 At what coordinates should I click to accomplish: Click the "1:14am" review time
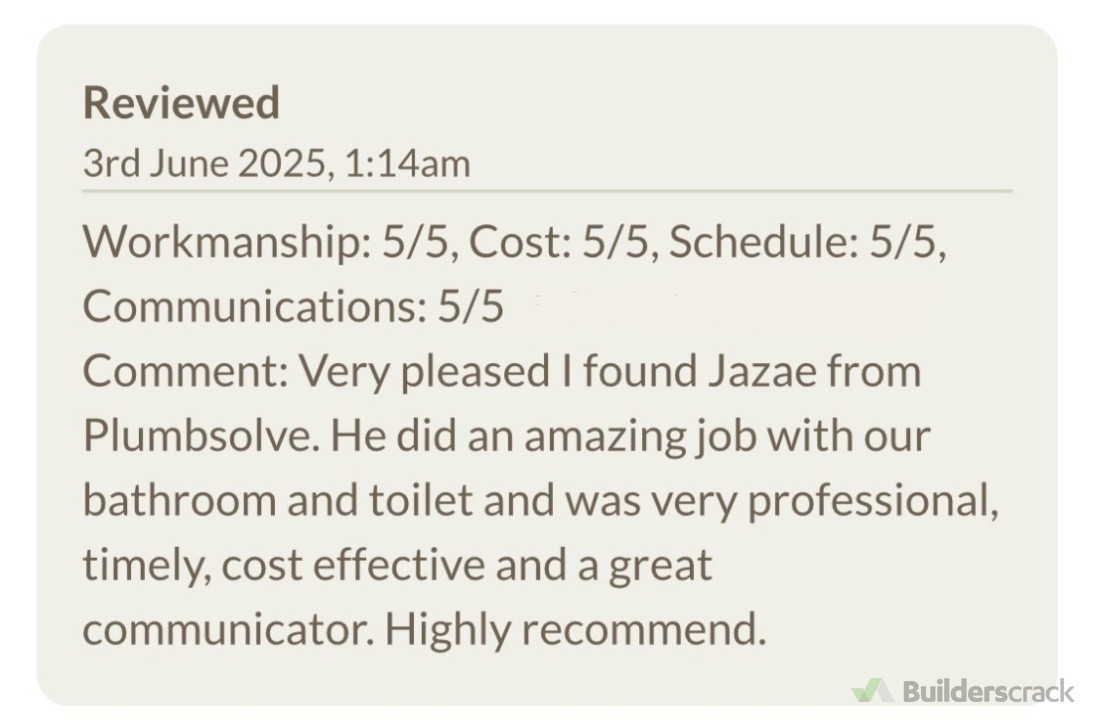[406, 163]
